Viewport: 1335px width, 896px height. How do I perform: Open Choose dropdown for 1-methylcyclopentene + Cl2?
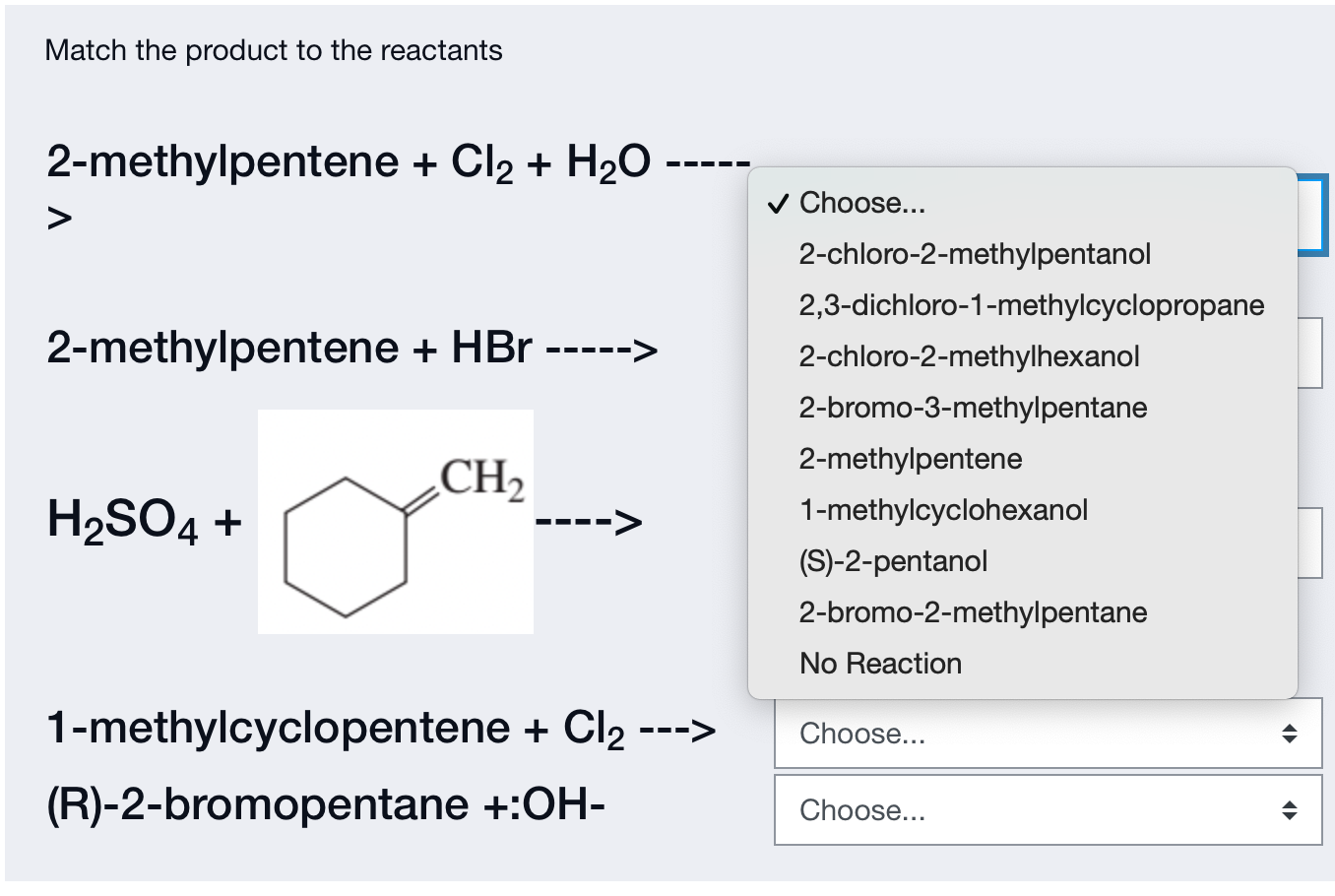pyautogui.click(x=1048, y=734)
